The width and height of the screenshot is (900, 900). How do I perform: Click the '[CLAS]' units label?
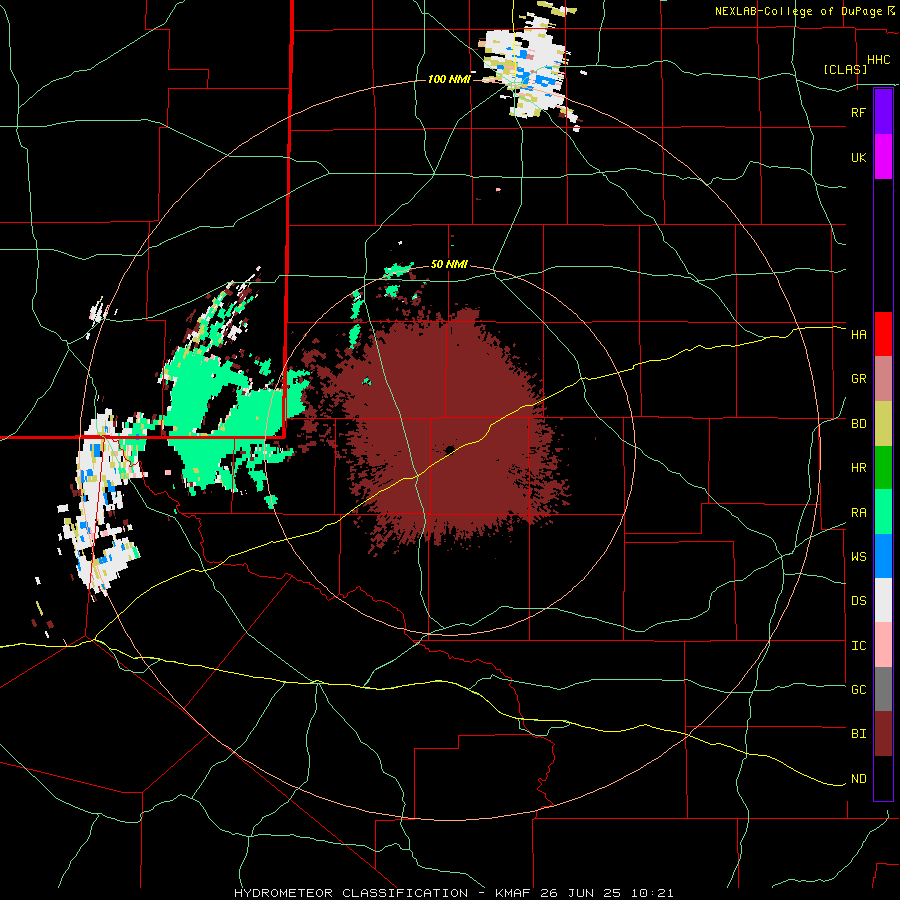click(844, 69)
